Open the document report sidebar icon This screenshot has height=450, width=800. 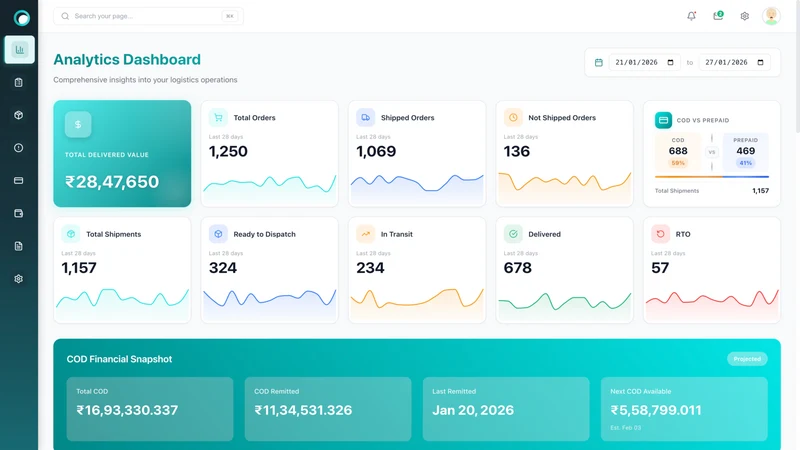coord(19,246)
